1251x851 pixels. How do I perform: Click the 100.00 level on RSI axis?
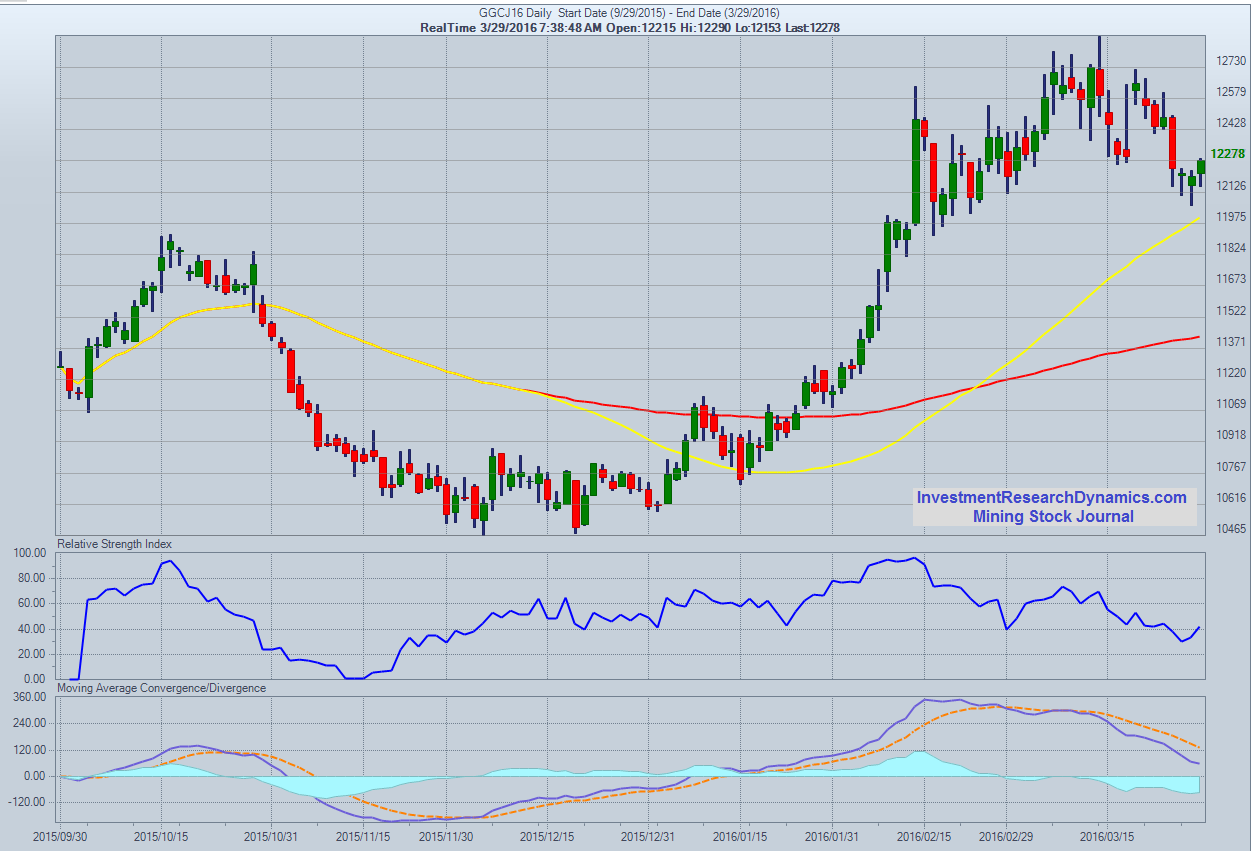(x=30, y=553)
